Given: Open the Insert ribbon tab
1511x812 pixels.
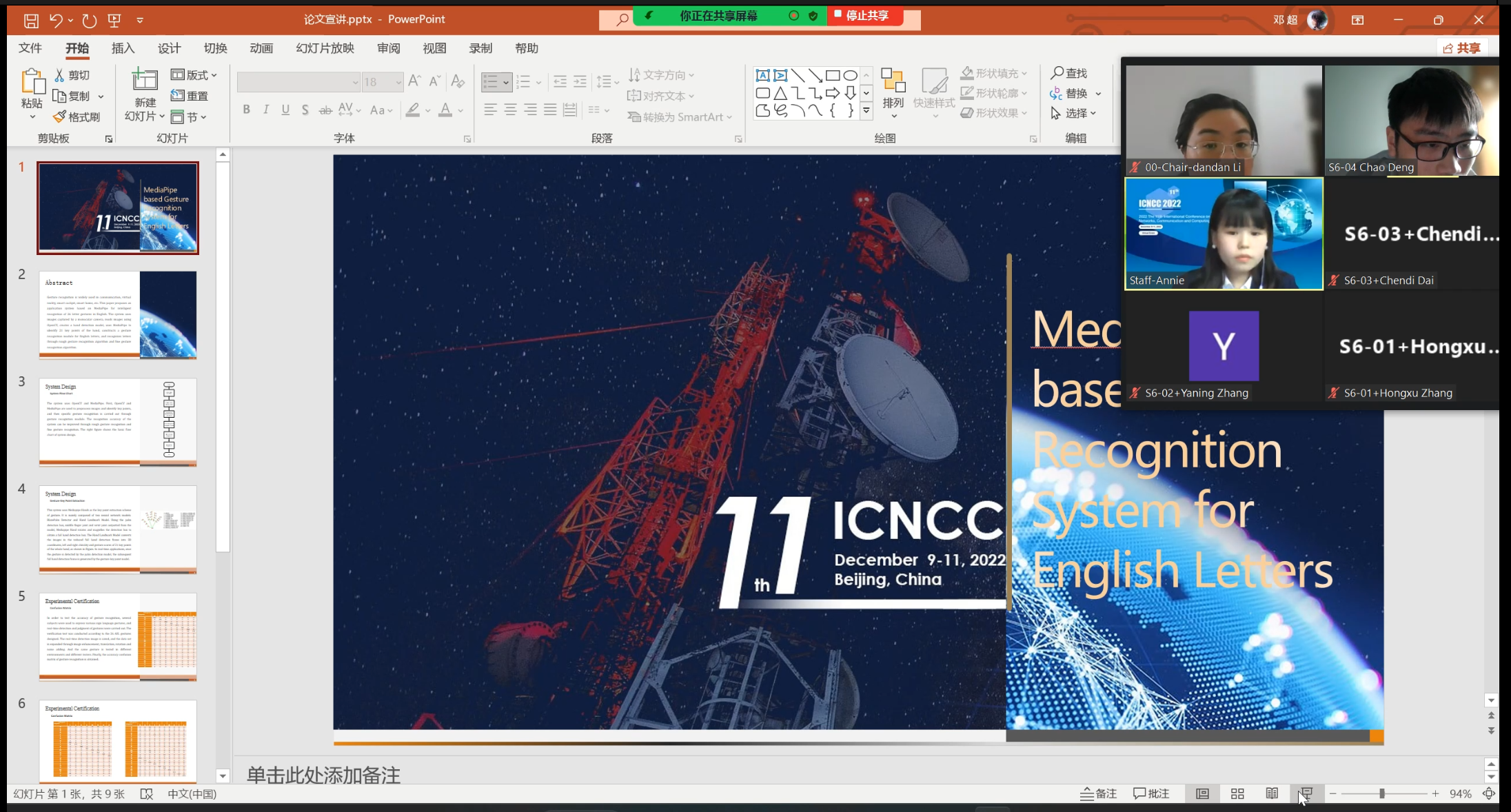Looking at the screenshot, I should pos(123,48).
